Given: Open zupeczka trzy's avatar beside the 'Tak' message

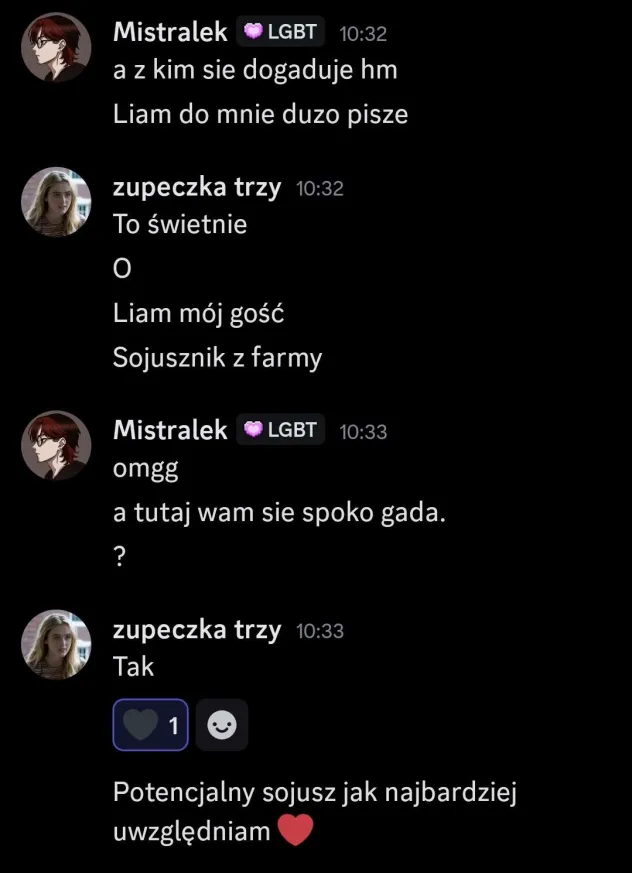Looking at the screenshot, I should pos(57,645).
